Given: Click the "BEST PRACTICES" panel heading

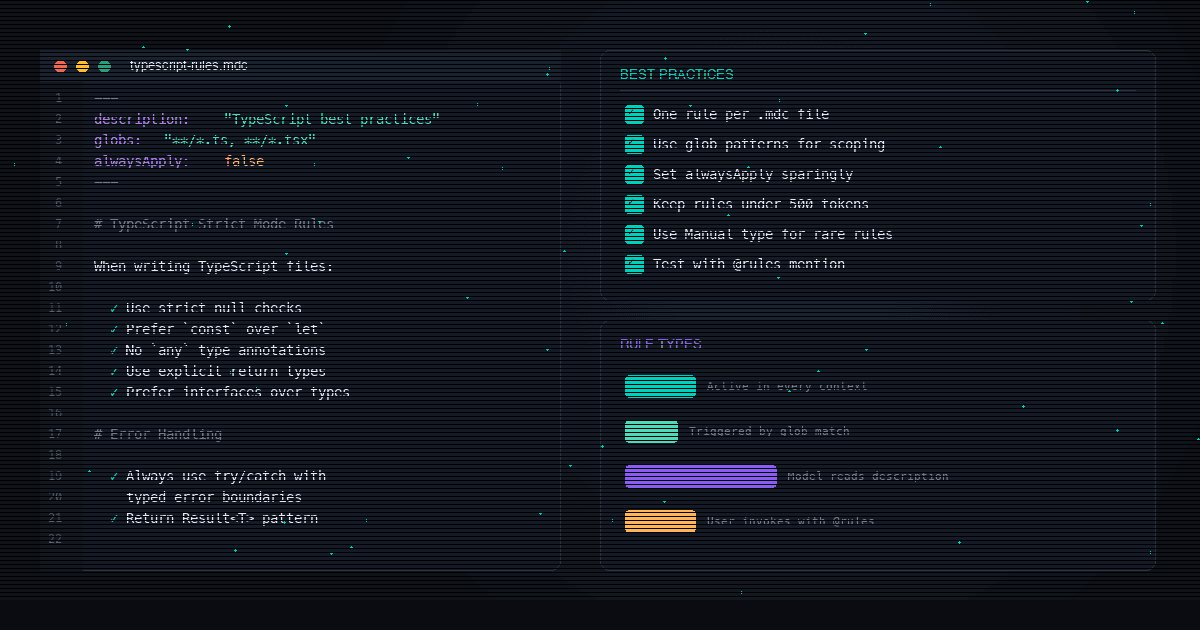Looking at the screenshot, I should pyautogui.click(x=676, y=74).
